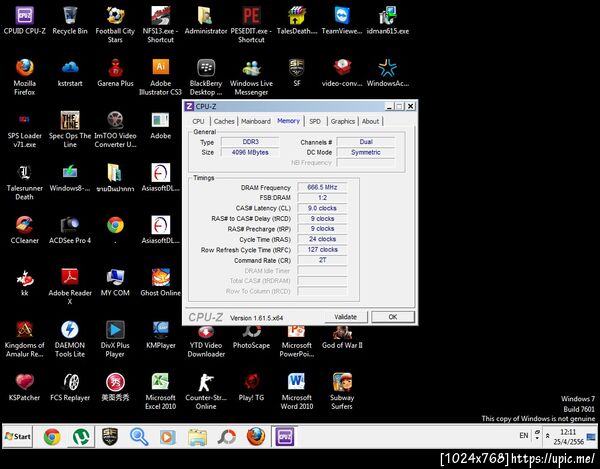Click the Channels value Dual
Viewport: 600px width, 469px height.
366,142
